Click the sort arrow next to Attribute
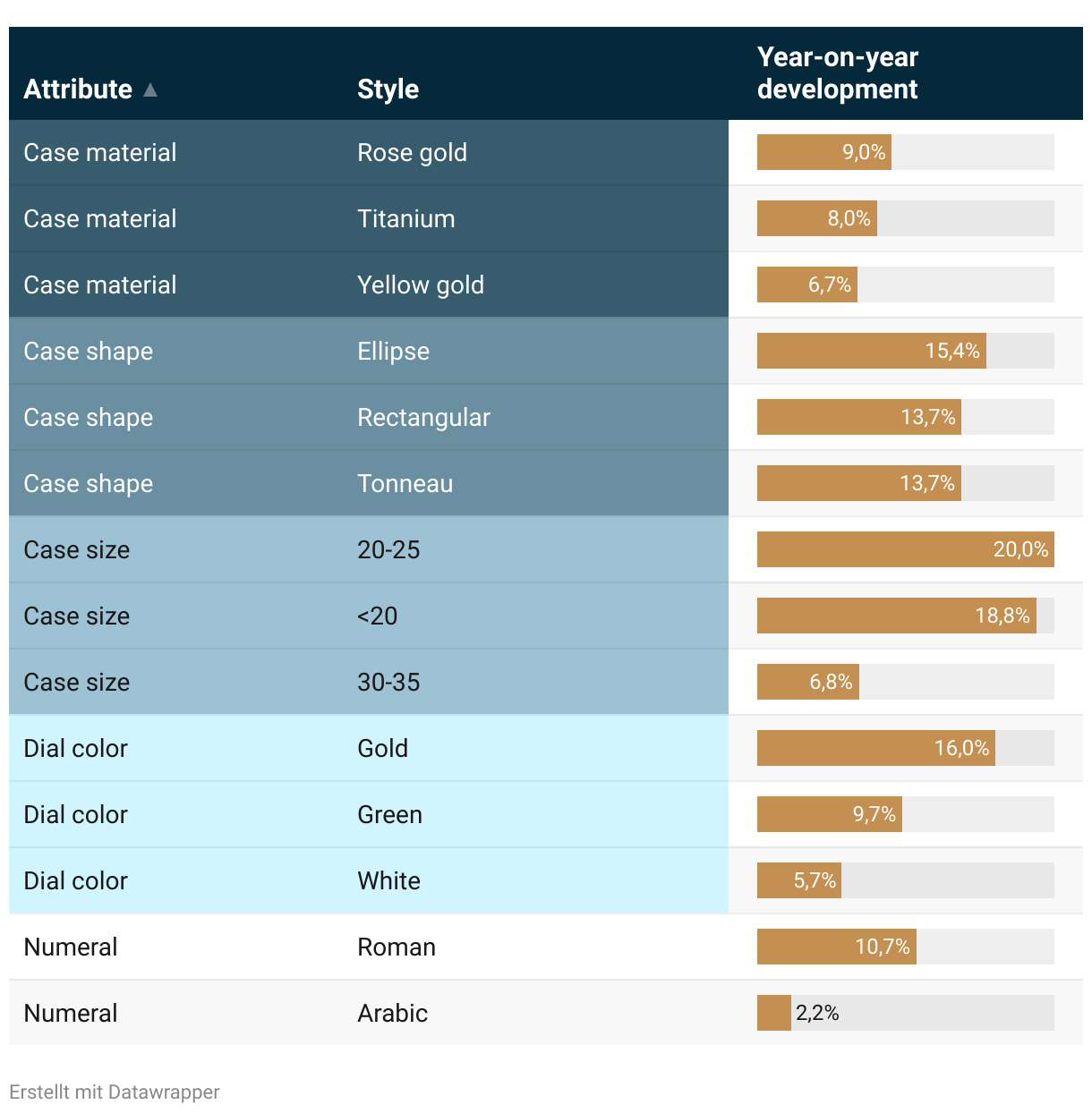 [150, 89]
